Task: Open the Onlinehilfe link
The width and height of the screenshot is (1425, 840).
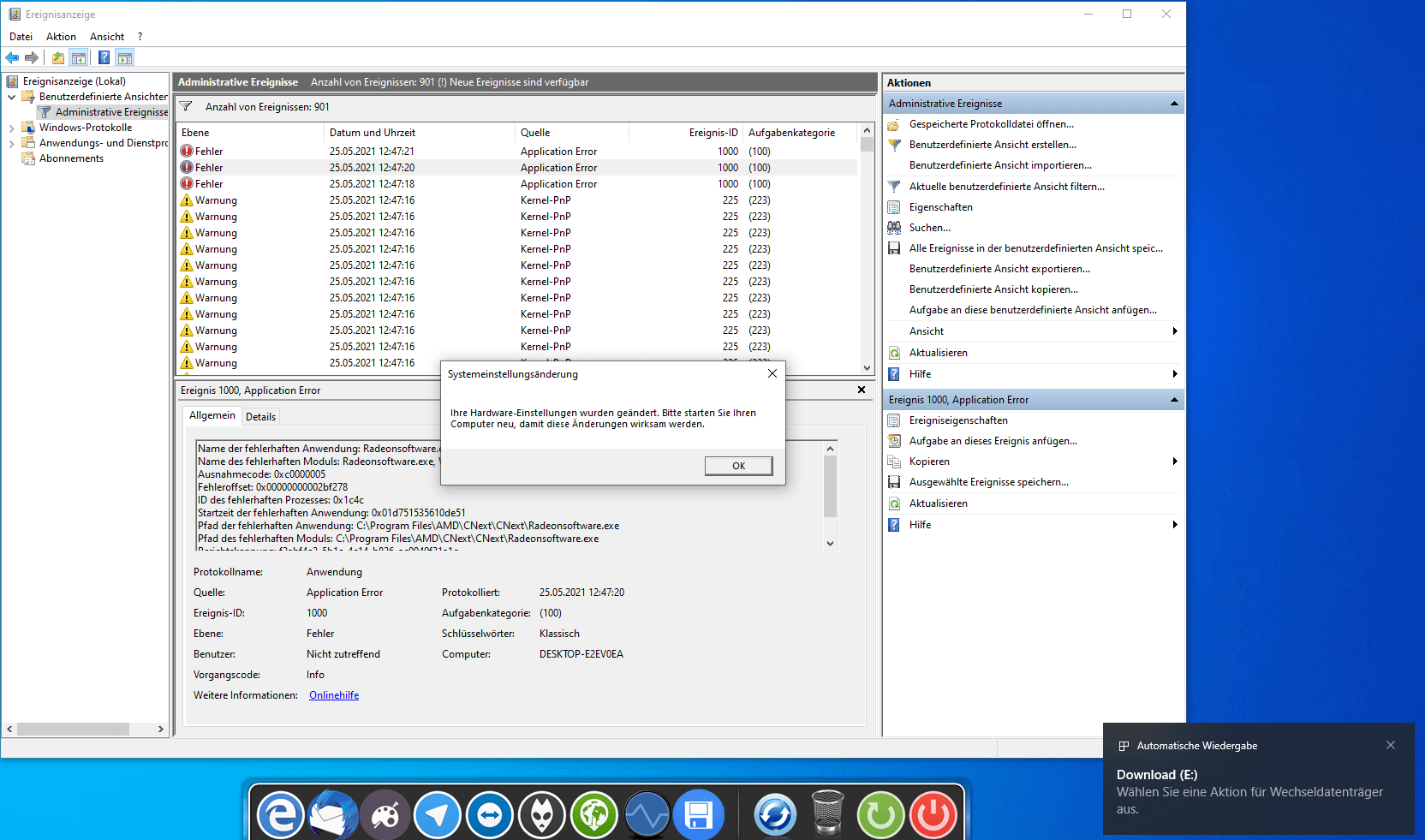Action: 334,695
